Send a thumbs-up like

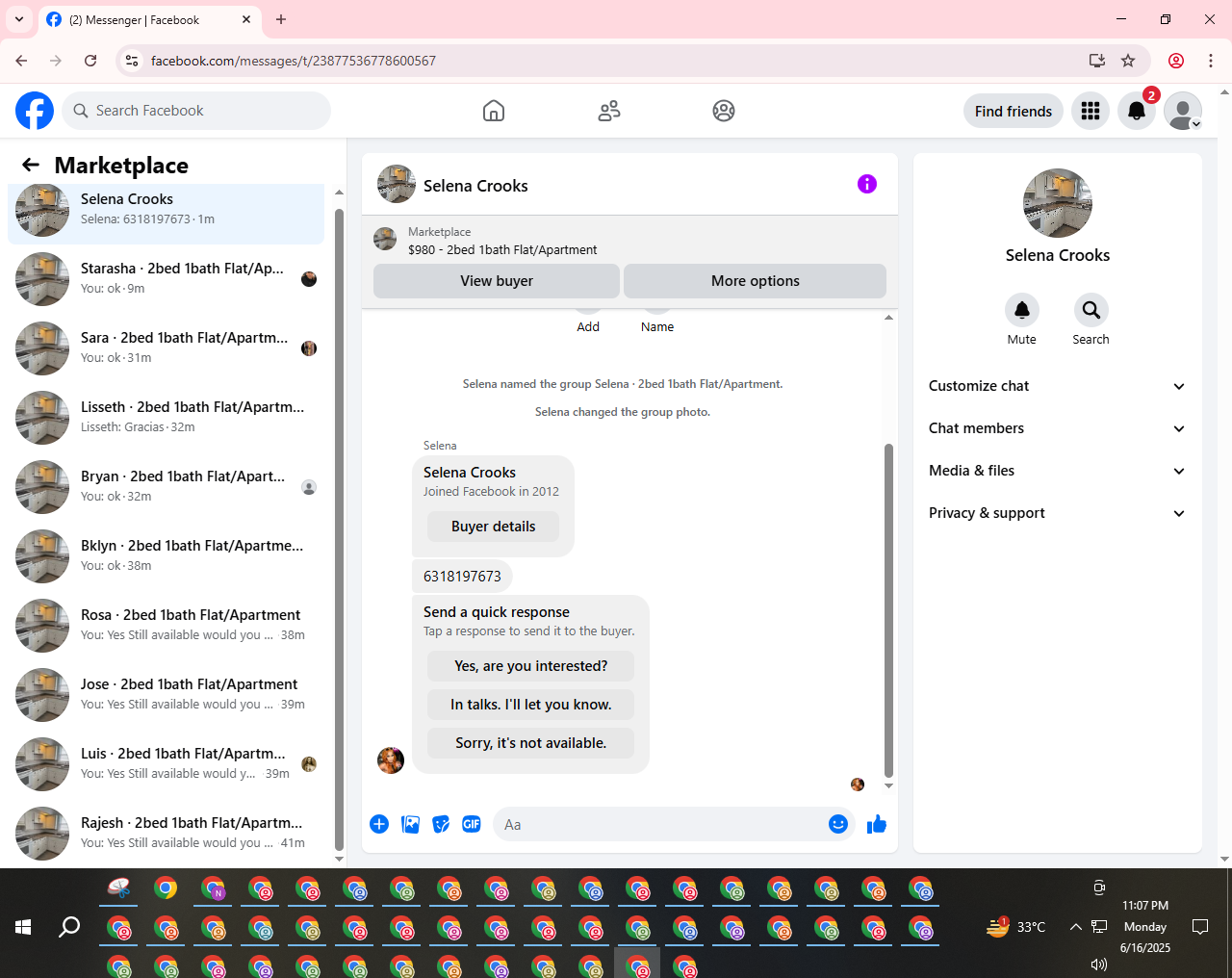point(877,824)
